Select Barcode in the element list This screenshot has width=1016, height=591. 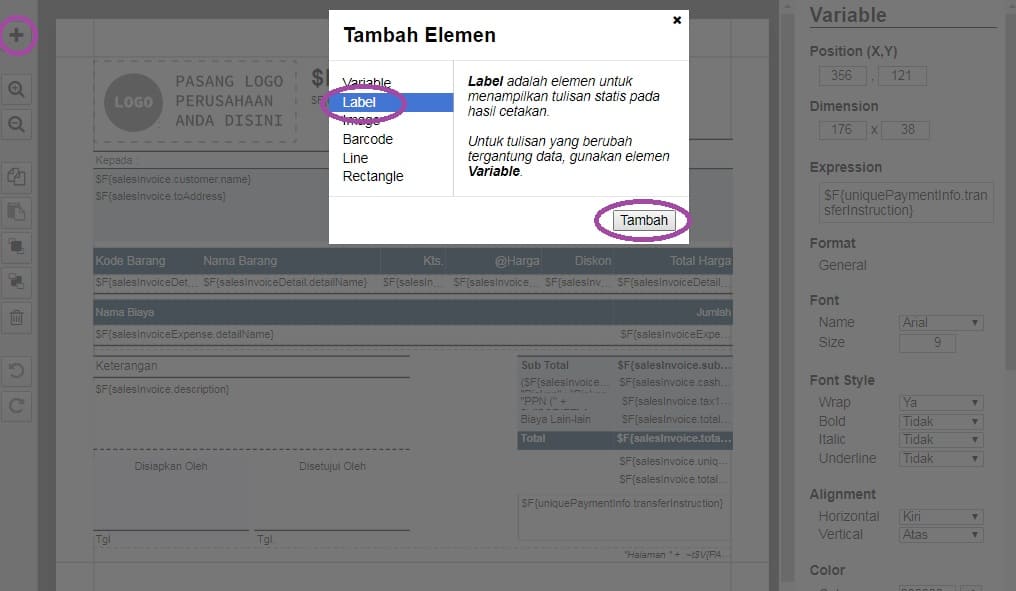pyautogui.click(x=368, y=139)
